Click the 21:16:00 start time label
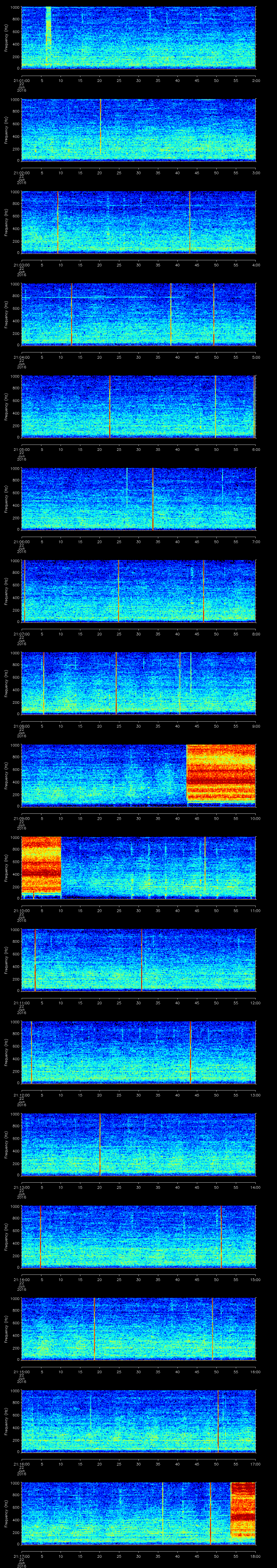Screen dimensions: 277x1568 pos(21,1464)
